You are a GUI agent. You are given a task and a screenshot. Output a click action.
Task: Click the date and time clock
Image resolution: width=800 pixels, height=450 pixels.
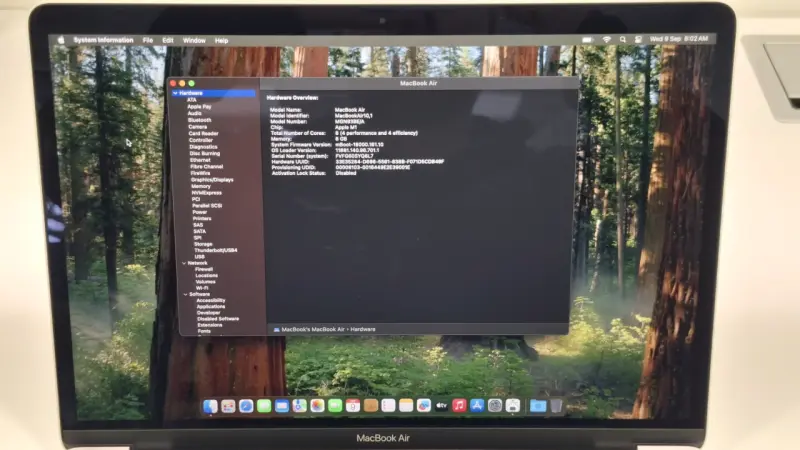(x=679, y=39)
